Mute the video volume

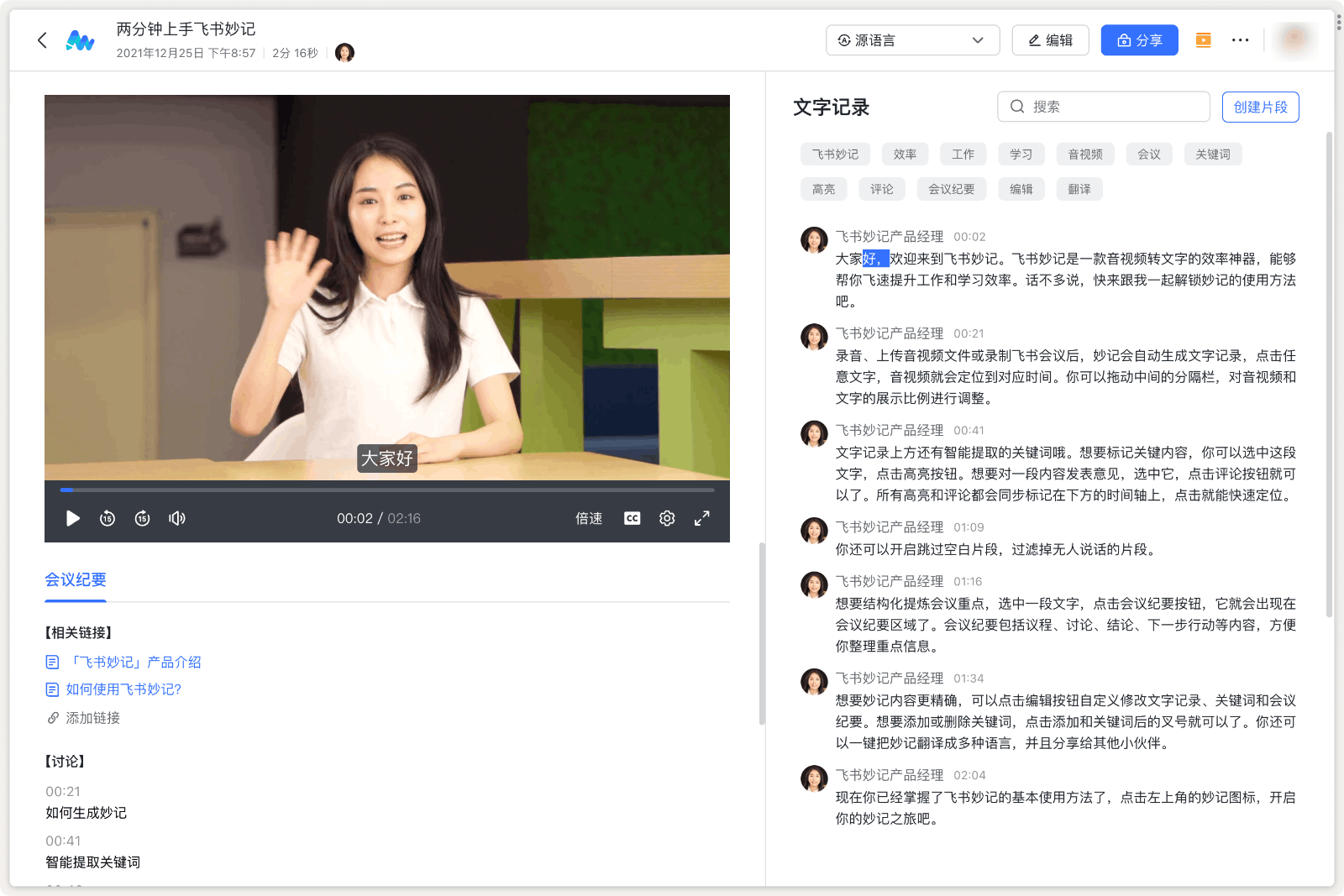pos(176,518)
